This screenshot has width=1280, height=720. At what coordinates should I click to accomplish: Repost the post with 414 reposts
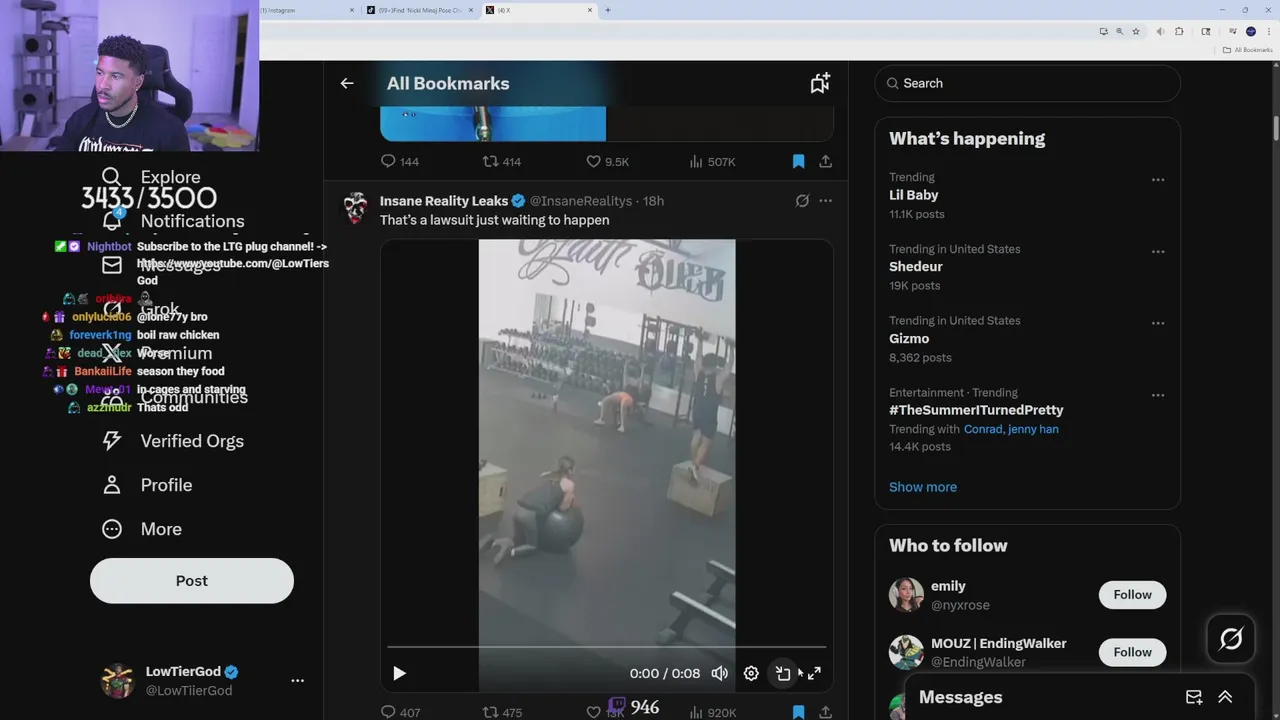(501, 161)
